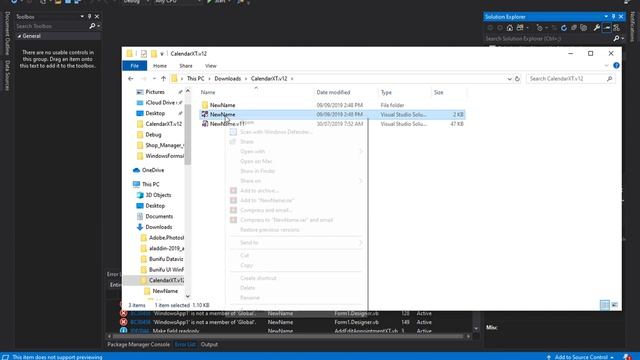Switch to Large icons view in Explorer
Screen dimensions: 640x360
click(614, 305)
